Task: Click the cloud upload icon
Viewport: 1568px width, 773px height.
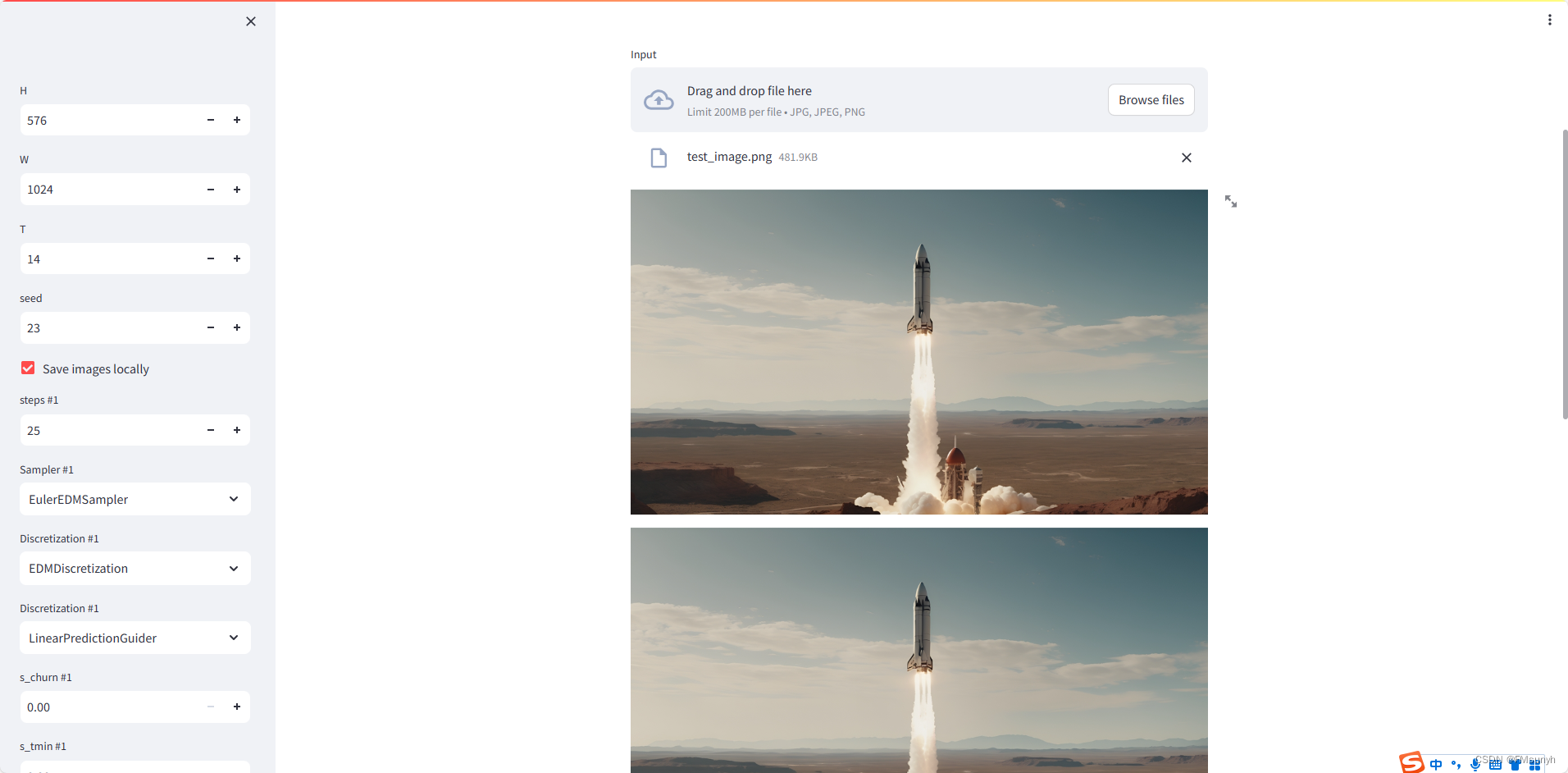Action: pos(659,100)
